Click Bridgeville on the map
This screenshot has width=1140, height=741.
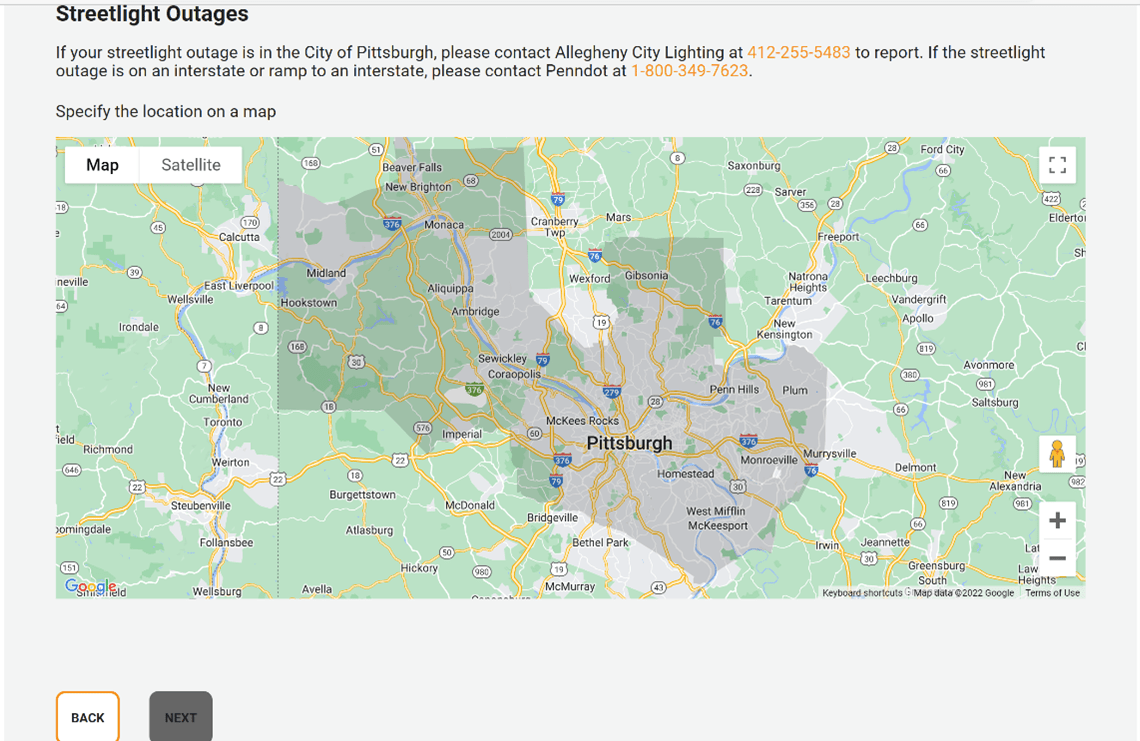pyautogui.click(x=552, y=518)
